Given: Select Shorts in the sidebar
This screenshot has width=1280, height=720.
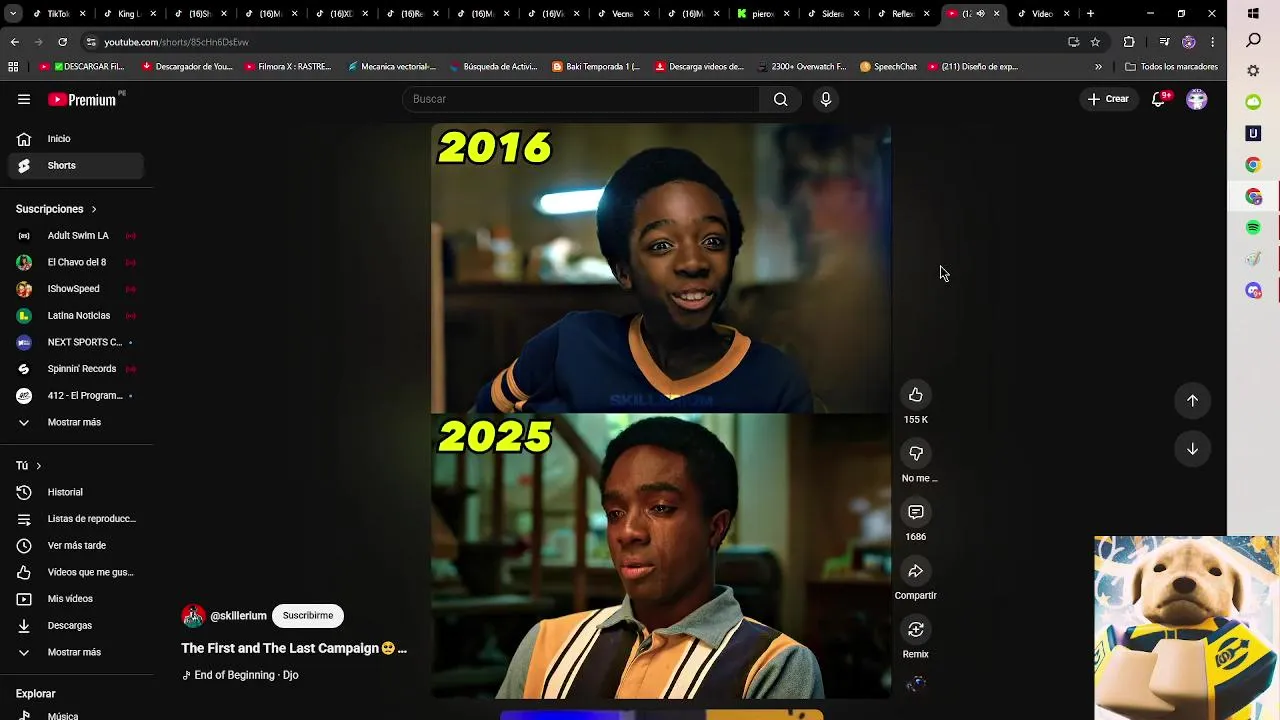Looking at the screenshot, I should (x=75, y=165).
